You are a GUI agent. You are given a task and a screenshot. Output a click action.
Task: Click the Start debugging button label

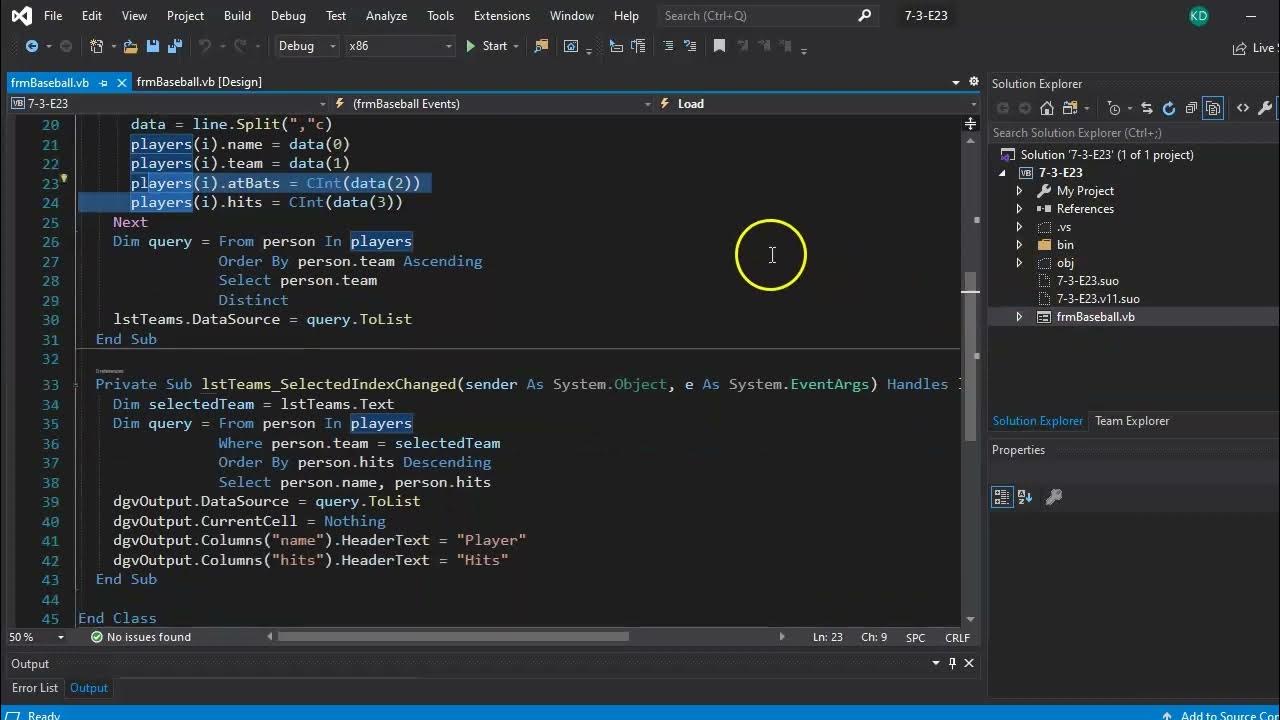pos(495,46)
